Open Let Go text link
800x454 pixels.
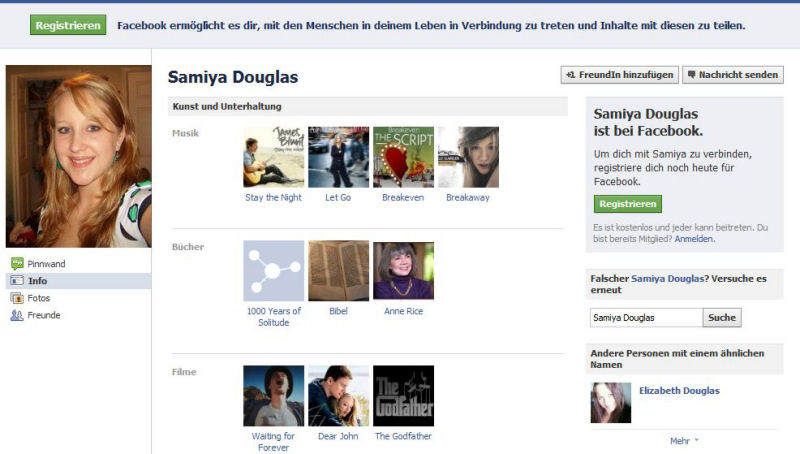(x=338, y=197)
